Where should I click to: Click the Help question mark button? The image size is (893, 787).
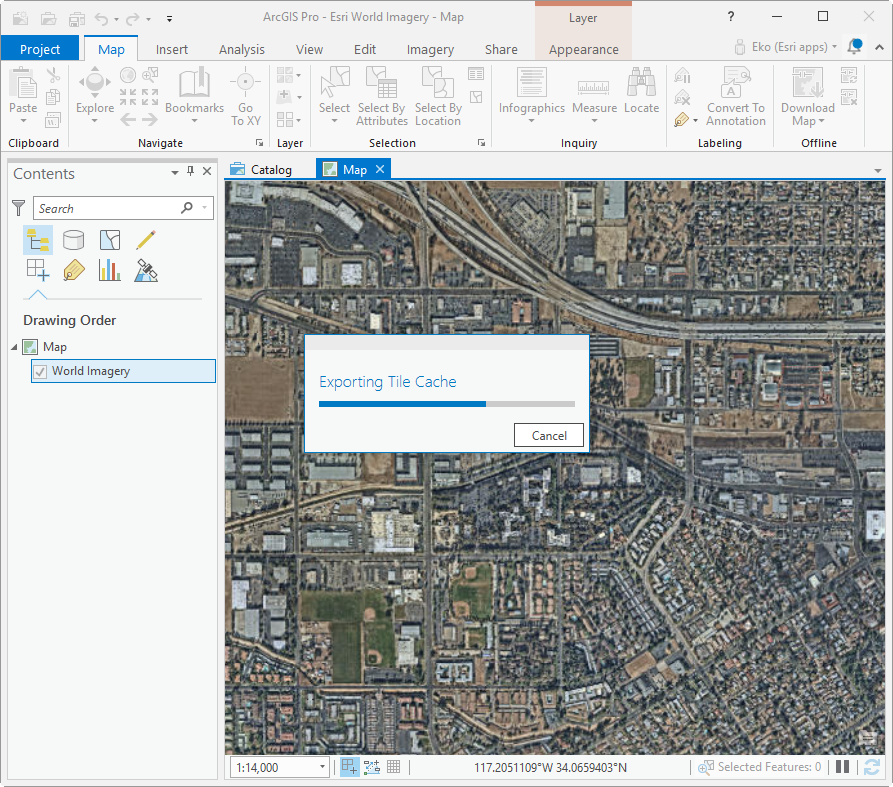pyautogui.click(x=731, y=17)
